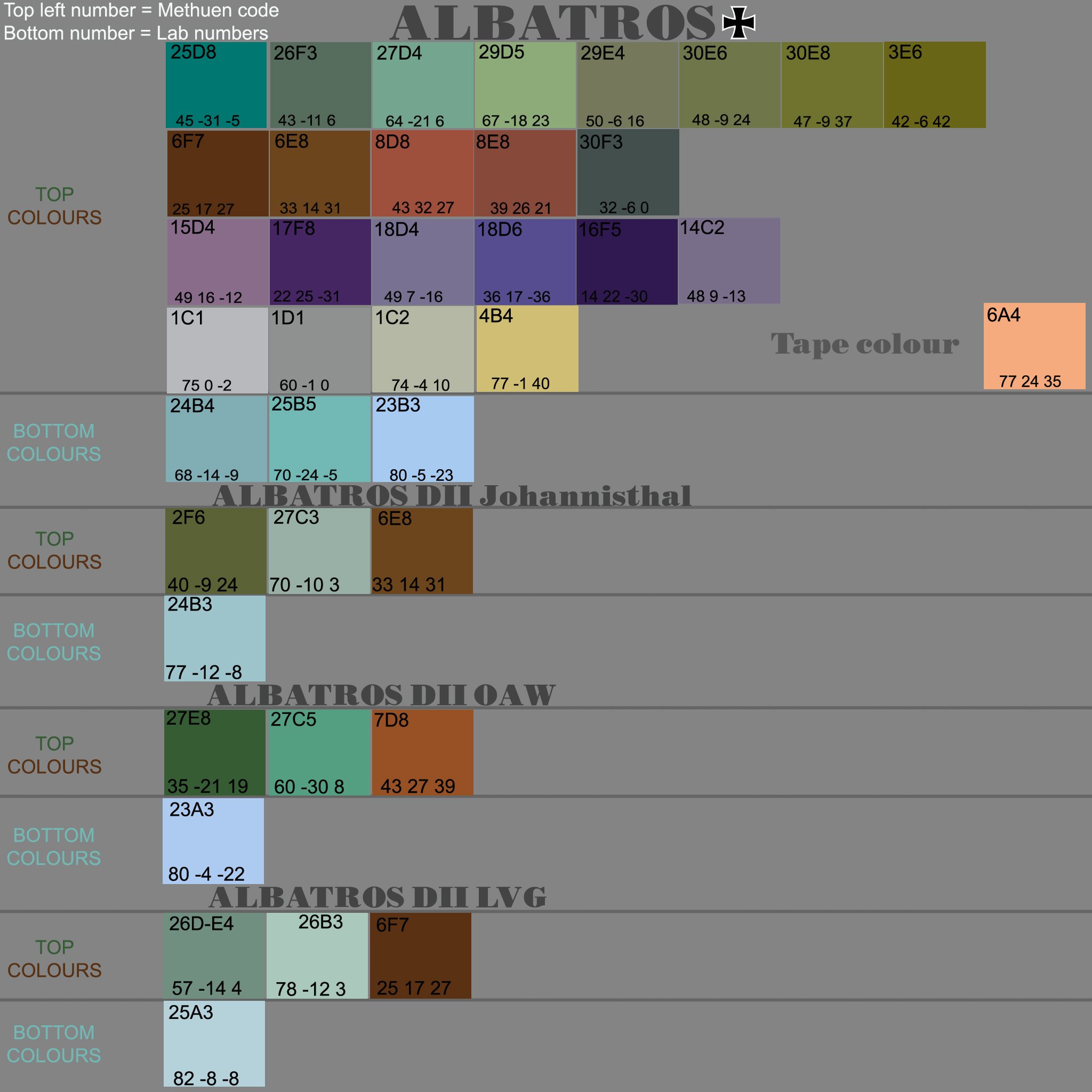This screenshot has height=1092, width=1092.
Task: Pick the 7D8 orange-brown swatch
Action: pos(423,753)
